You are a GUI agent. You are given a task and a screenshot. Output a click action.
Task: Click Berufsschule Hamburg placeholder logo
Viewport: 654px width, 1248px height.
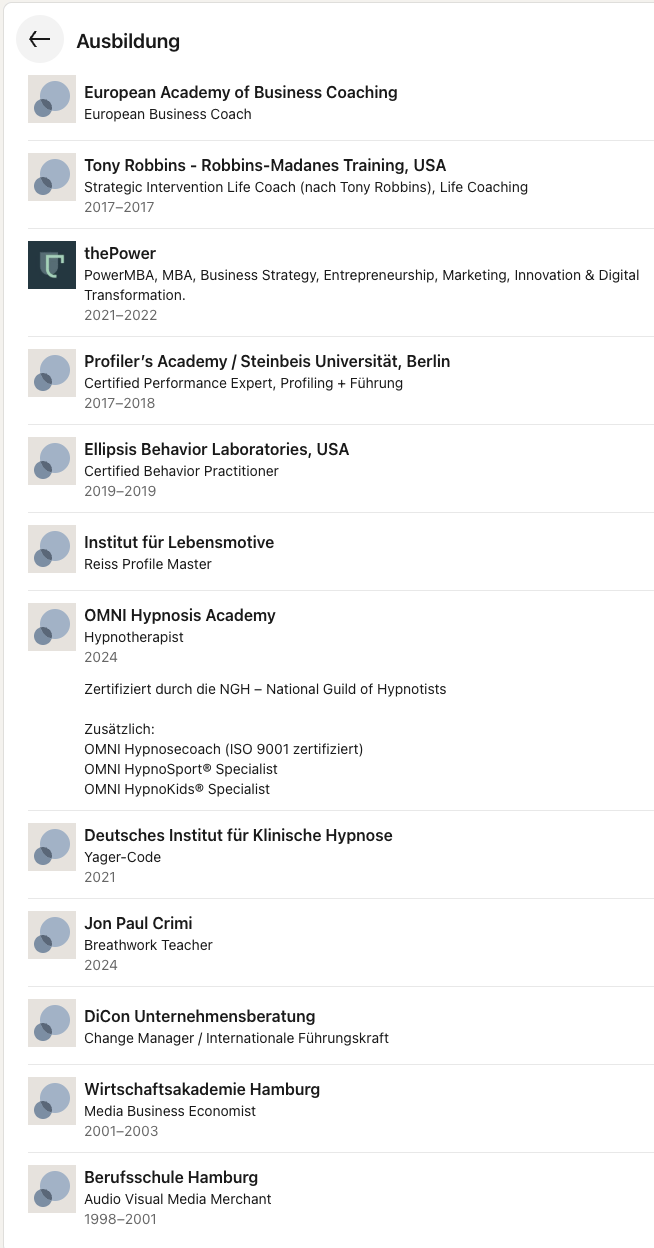pos(52,1189)
